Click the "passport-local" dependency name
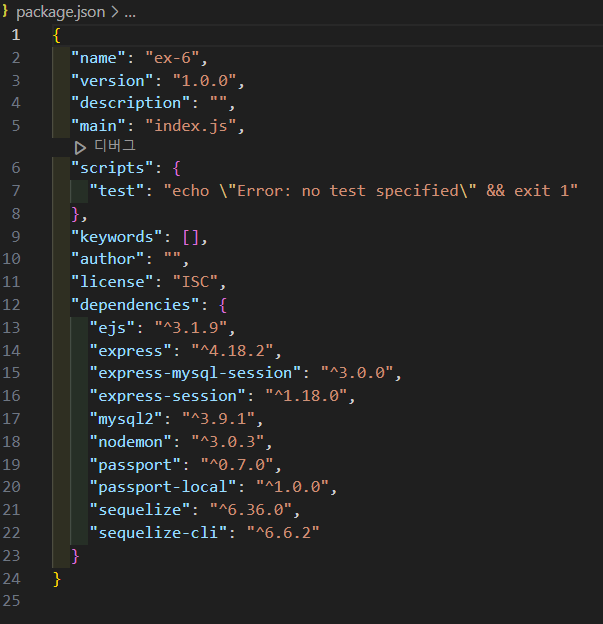 [x=163, y=487]
